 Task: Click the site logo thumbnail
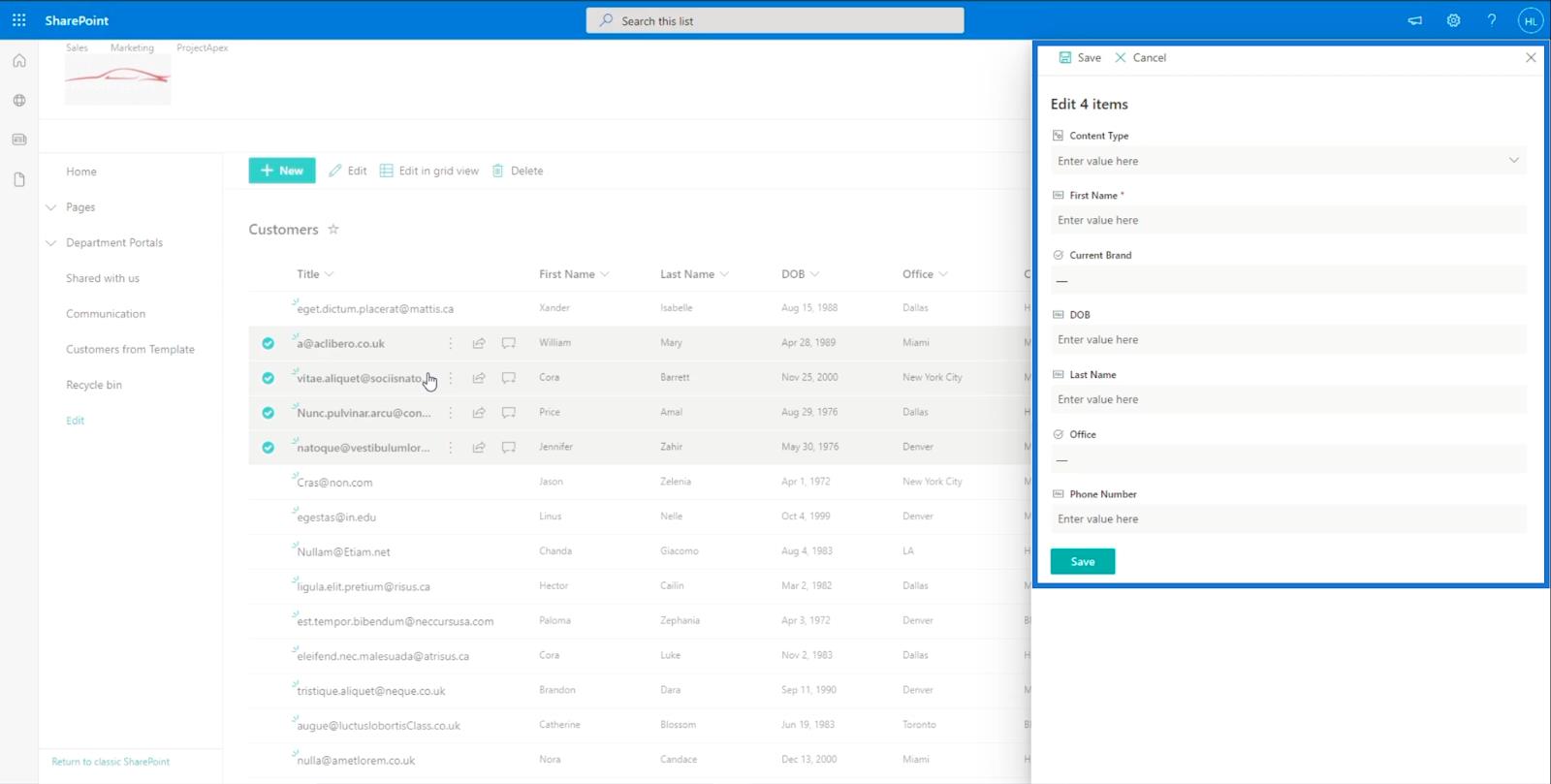[117, 79]
